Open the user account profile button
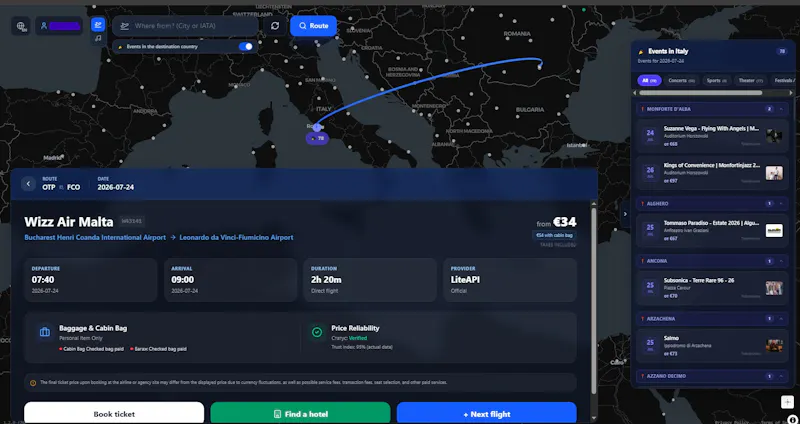Viewport: 800px width, 424px height. pos(59,26)
